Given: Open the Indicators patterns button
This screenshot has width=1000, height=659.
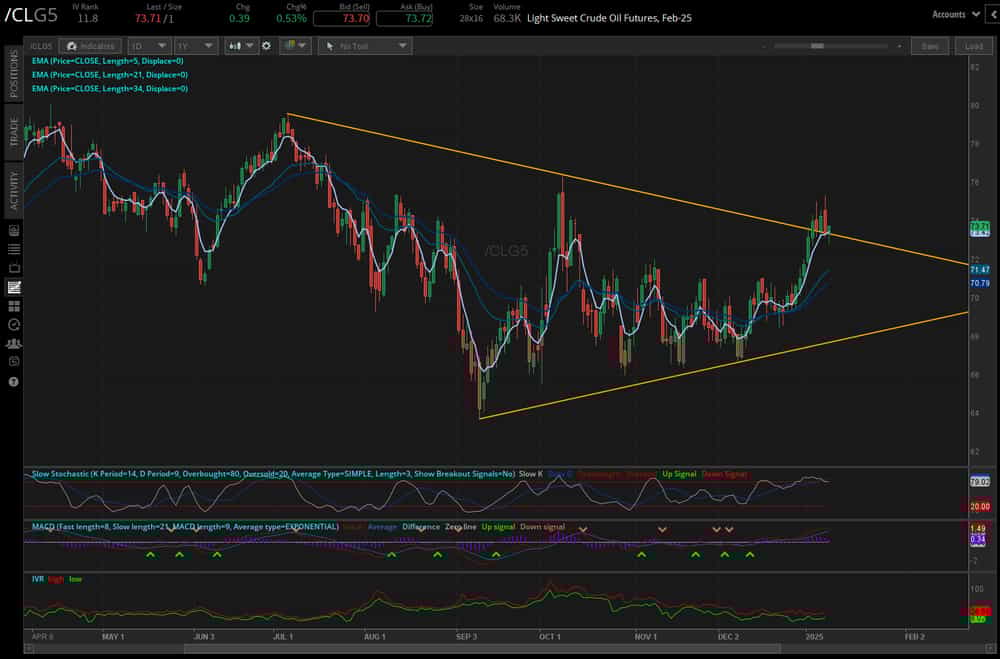Looking at the screenshot, I should pos(90,45).
